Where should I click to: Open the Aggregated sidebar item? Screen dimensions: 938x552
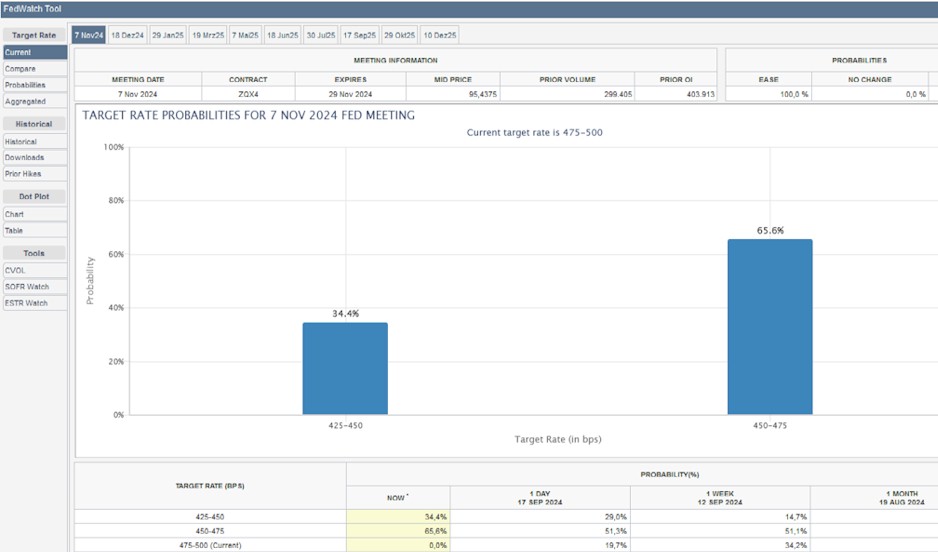click(35, 102)
